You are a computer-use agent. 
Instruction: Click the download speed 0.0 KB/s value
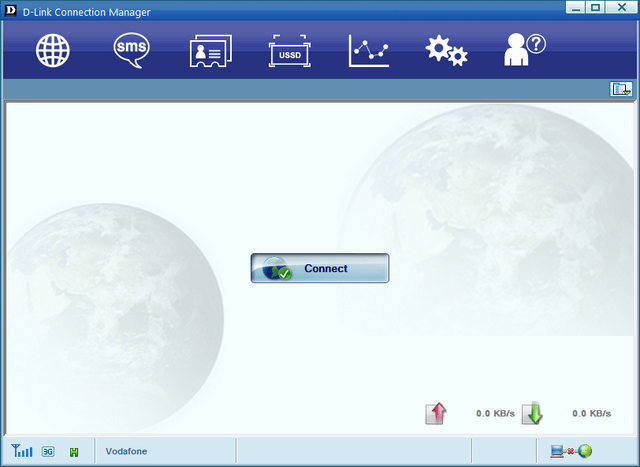coord(591,413)
